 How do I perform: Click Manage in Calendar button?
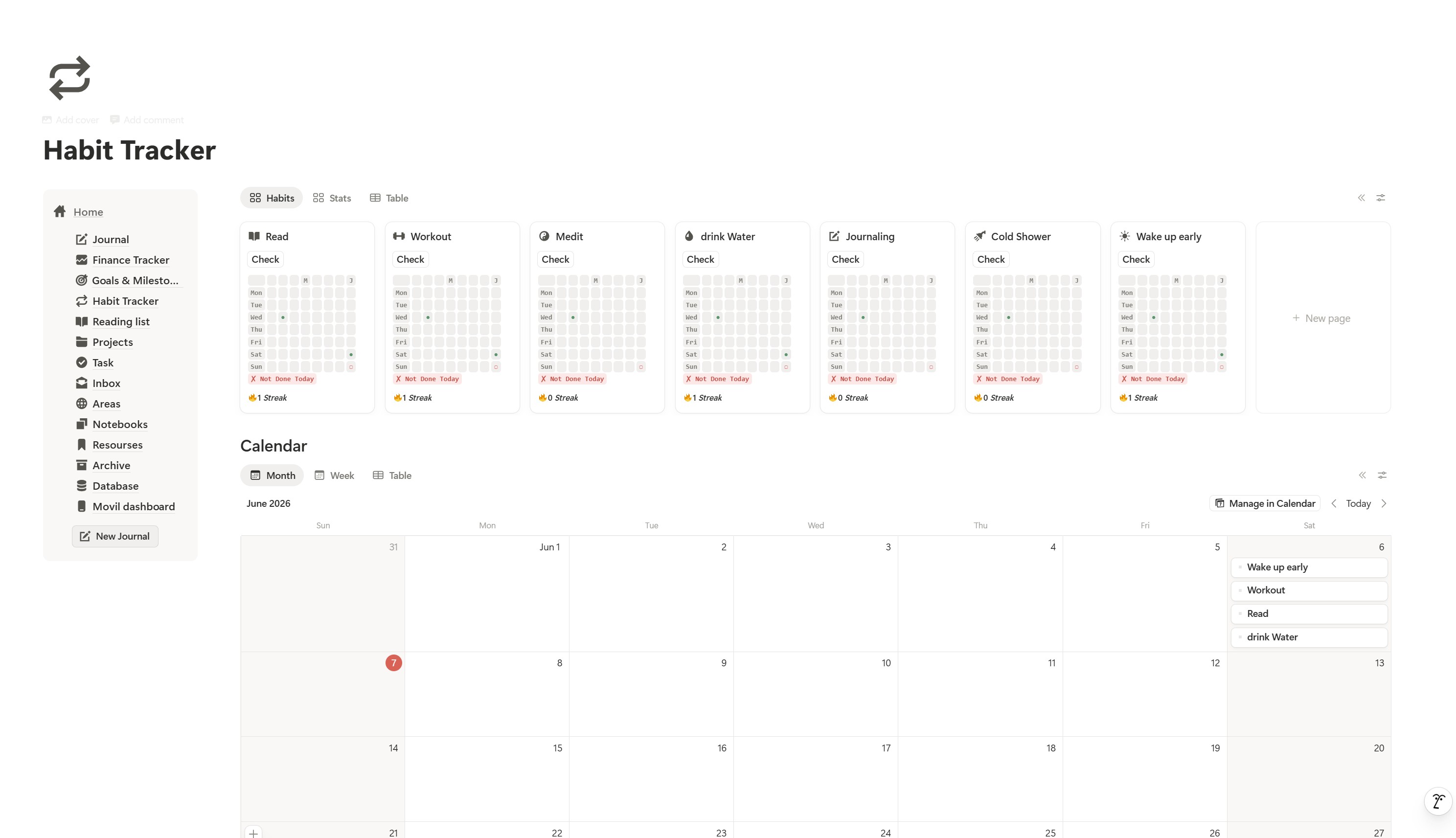coord(1265,503)
